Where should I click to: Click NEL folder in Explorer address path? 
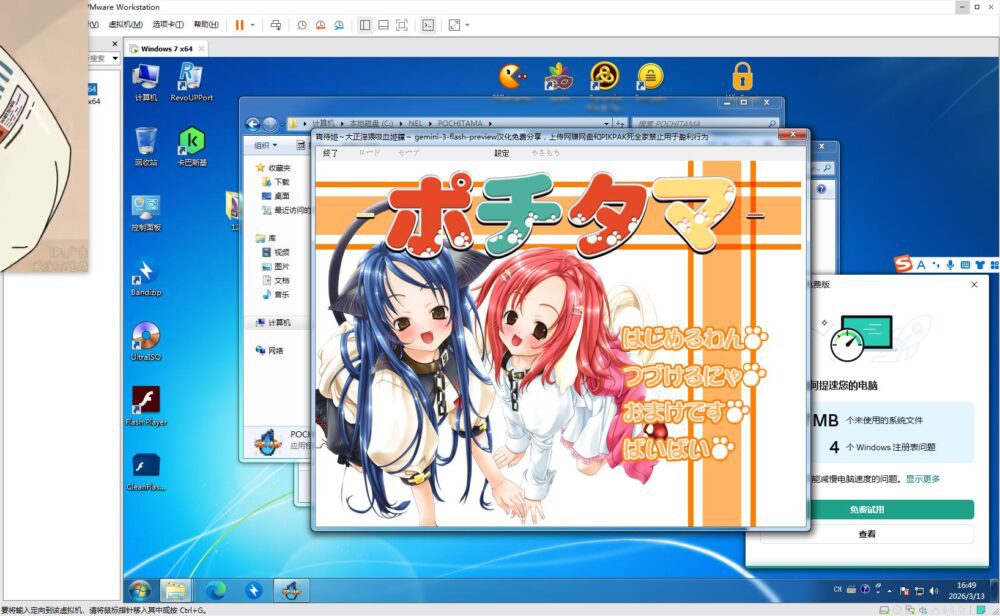click(415, 124)
